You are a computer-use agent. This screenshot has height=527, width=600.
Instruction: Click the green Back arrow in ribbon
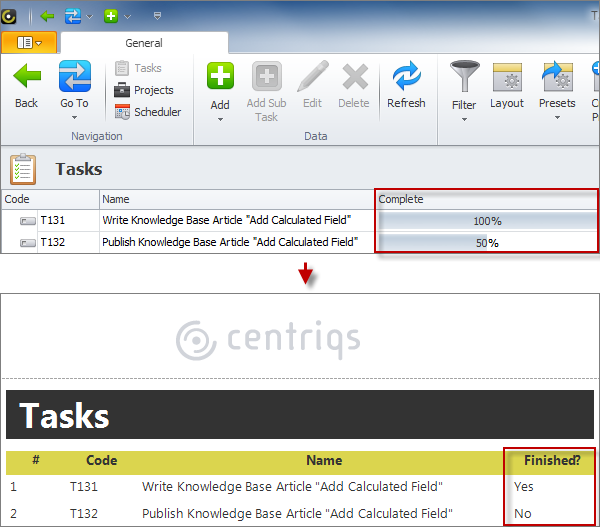click(26, 79)
